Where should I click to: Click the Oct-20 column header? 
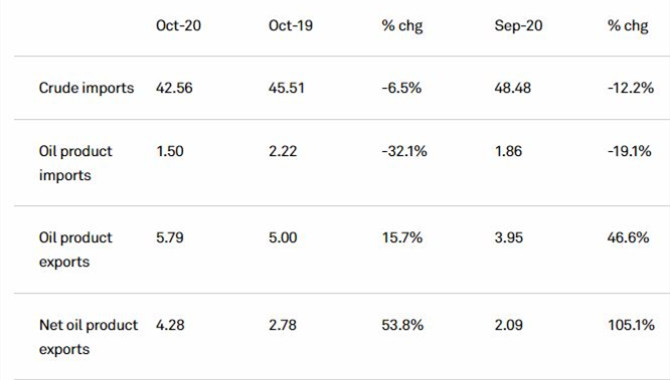click(x=178, y=26)
